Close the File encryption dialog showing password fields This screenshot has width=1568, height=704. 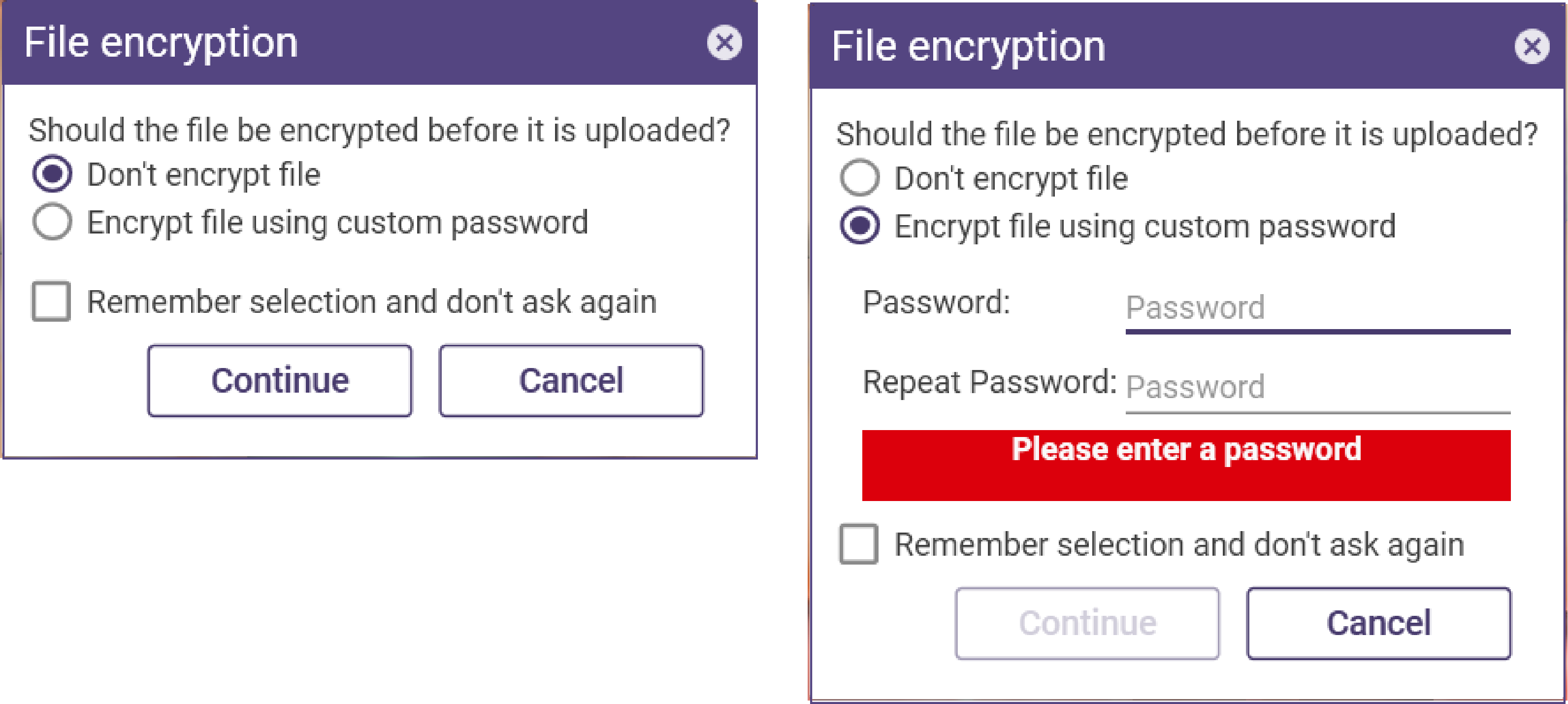tap(1532, 46)
